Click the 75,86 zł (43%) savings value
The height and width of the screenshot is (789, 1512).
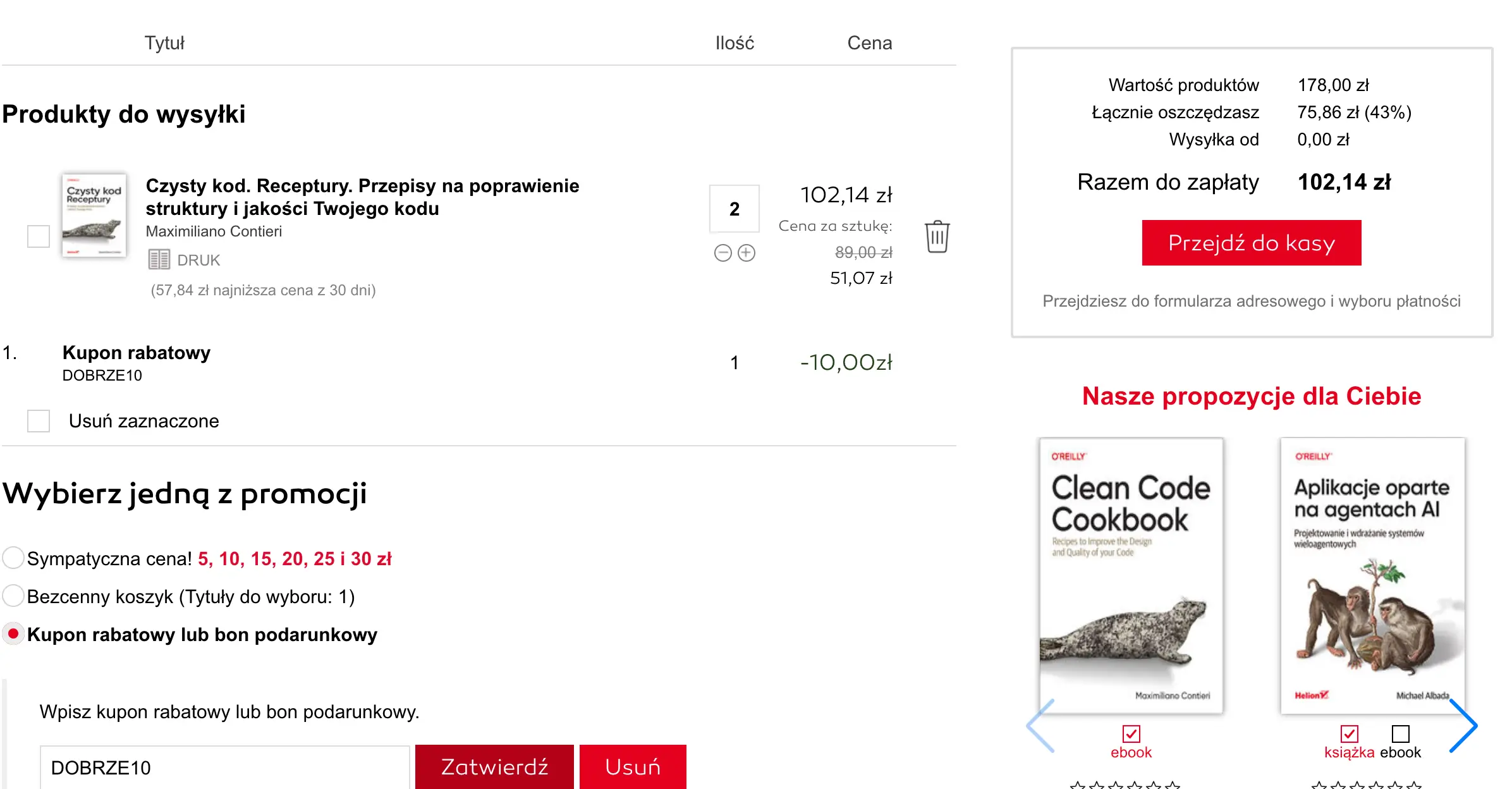click(1355, 113)
